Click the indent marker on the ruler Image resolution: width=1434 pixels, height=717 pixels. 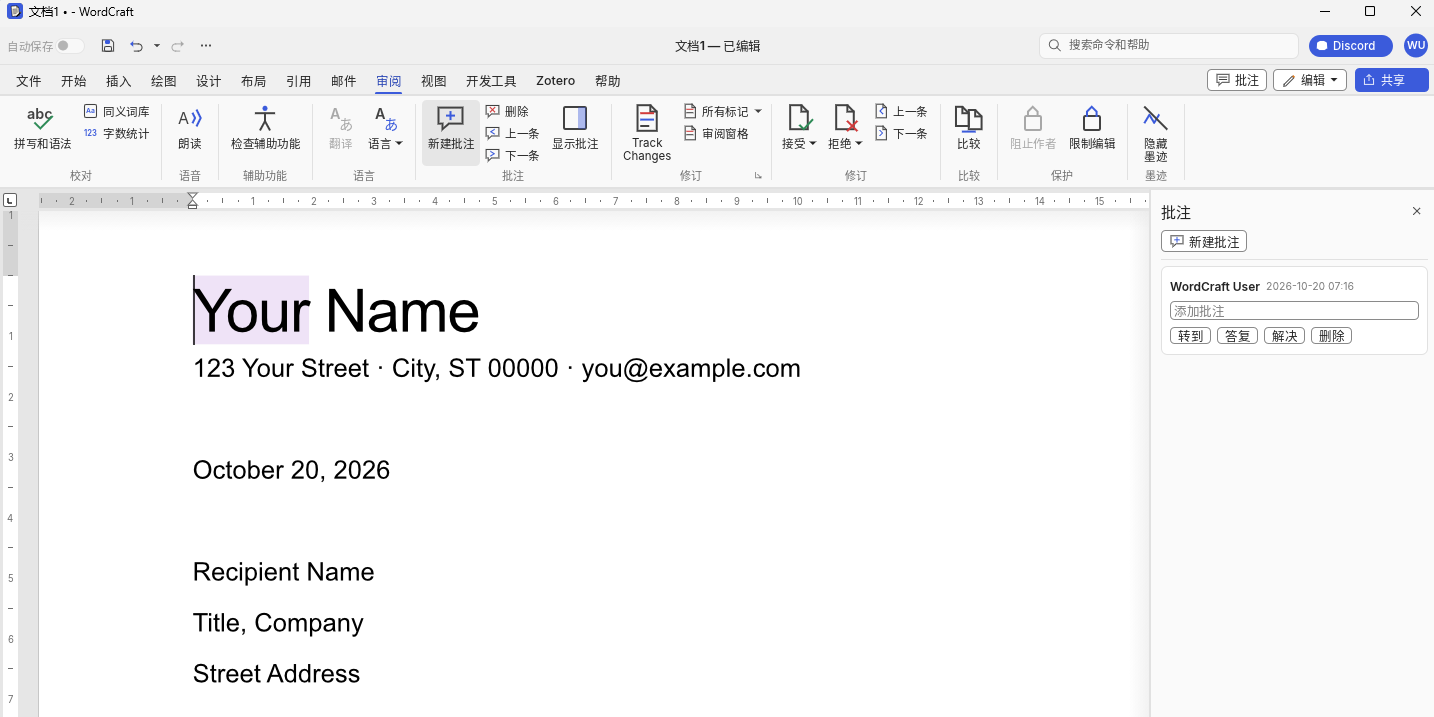tap(193, 201)
